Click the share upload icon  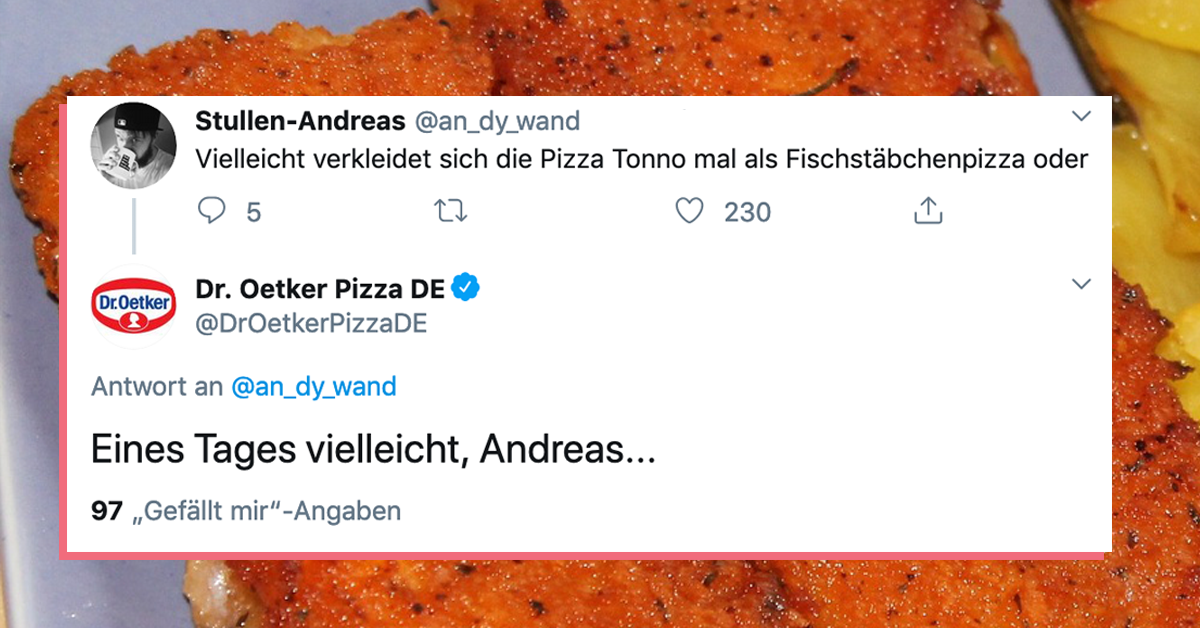click(928, 211)
